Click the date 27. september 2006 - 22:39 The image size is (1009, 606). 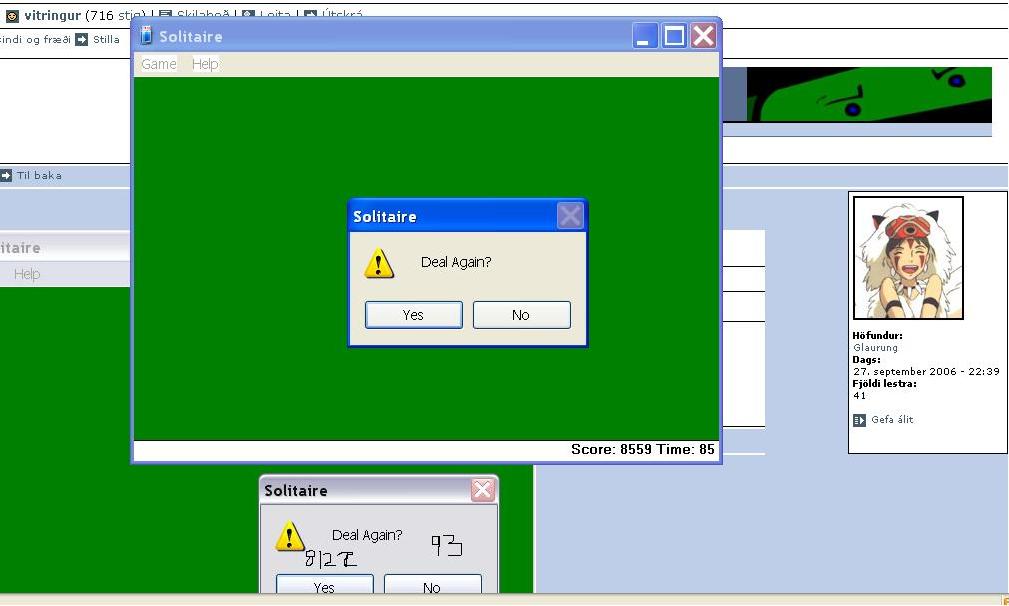927,371
